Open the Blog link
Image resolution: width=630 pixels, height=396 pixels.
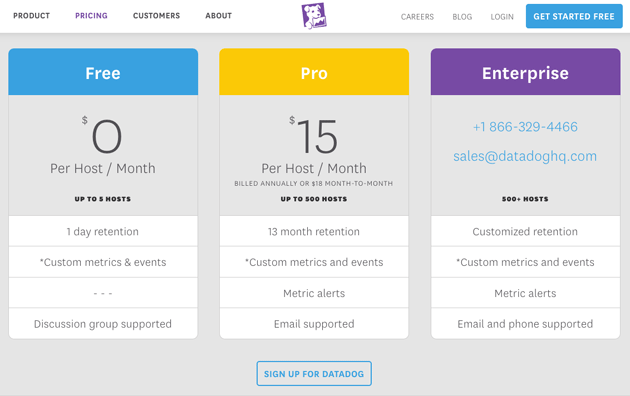[462, 17]
